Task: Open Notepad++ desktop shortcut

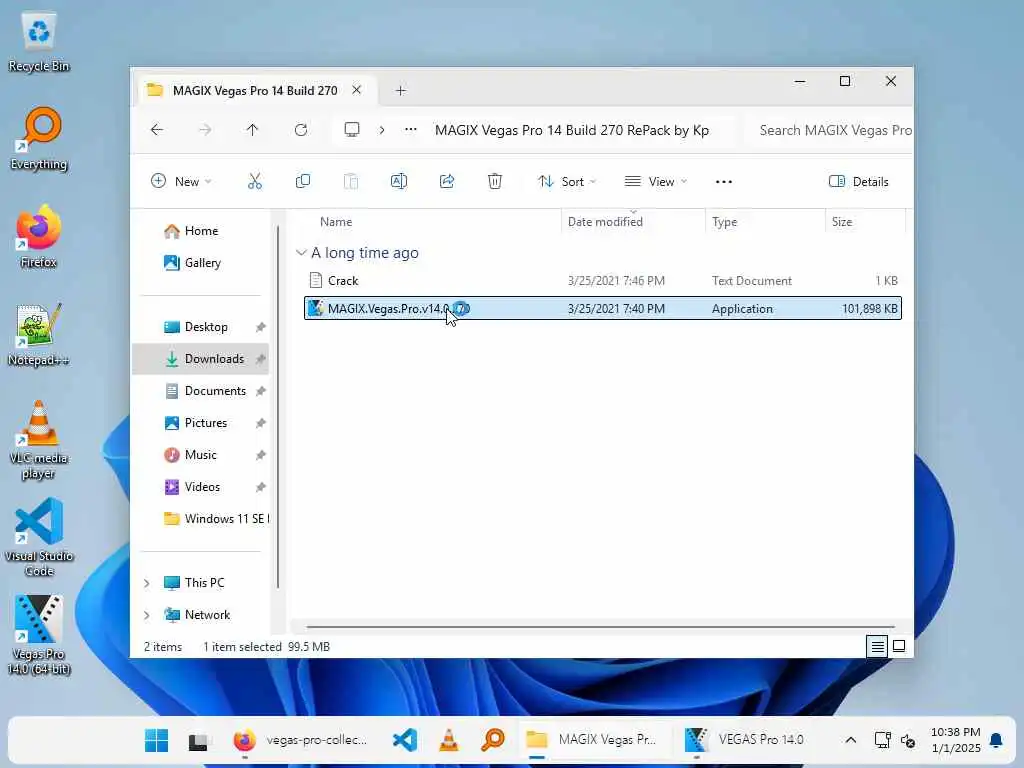Action: (x=39, y=335)
